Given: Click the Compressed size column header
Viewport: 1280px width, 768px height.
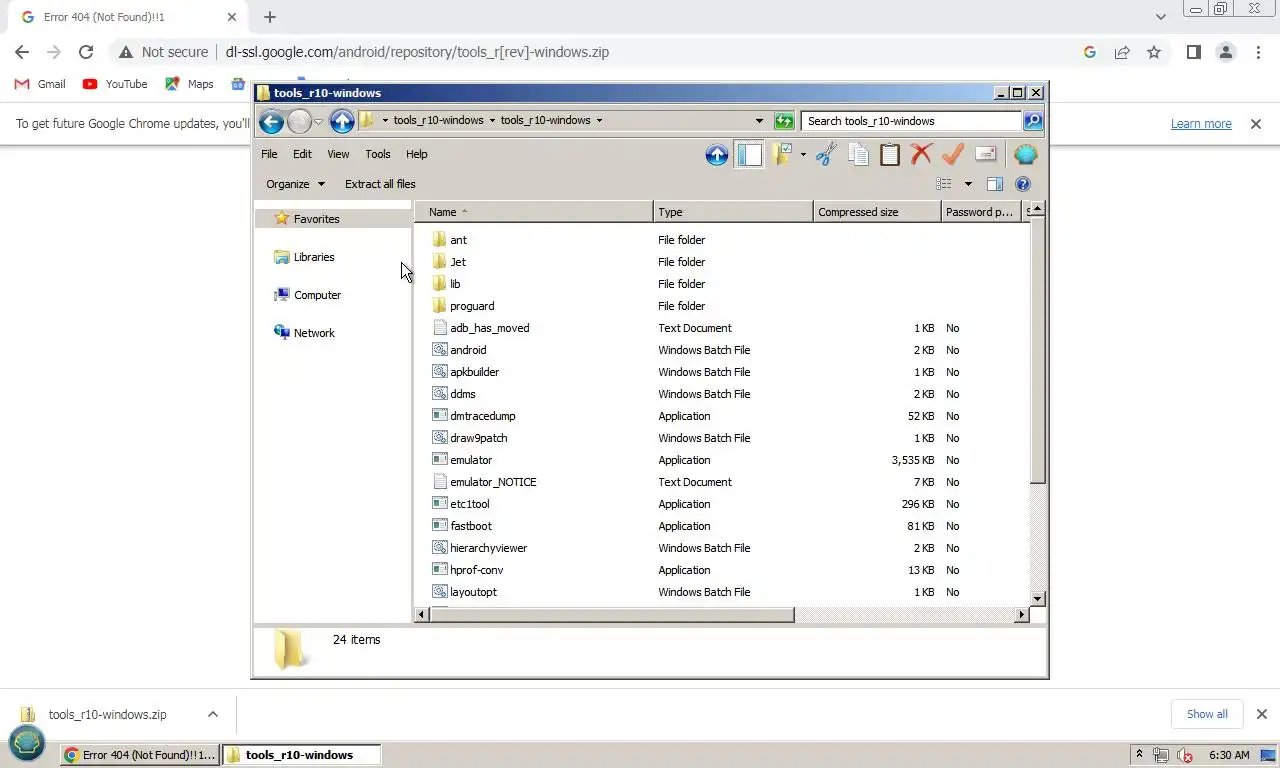Looking at the screenshot, I should (x=877, y=212).
